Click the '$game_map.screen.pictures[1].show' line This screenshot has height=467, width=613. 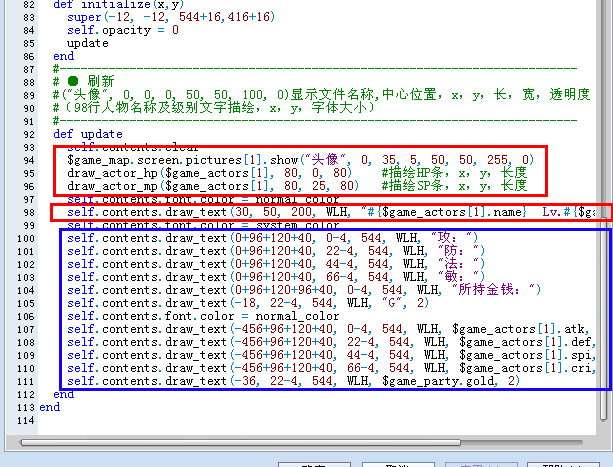click(x=300, y=160)
